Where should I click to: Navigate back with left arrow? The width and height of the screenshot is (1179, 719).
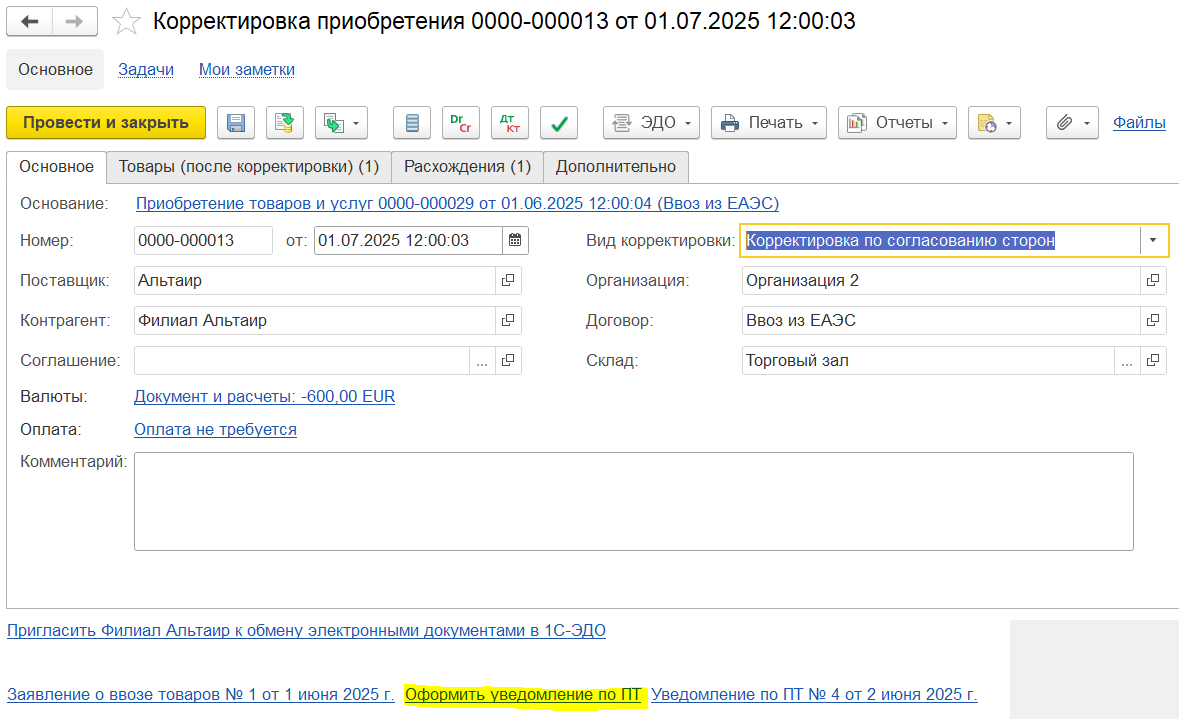coord(30,21)
